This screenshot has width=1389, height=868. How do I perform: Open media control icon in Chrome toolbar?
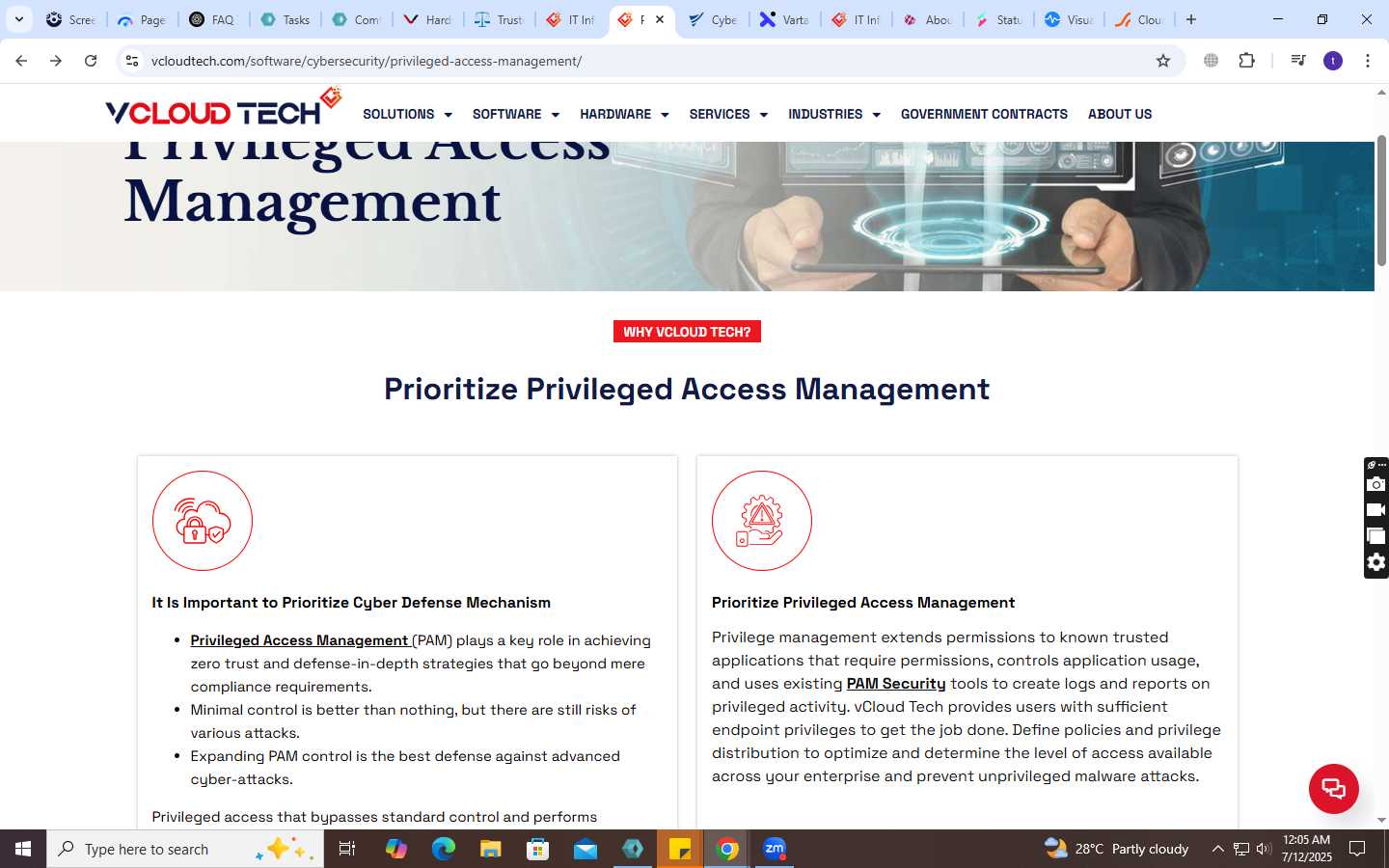[1297, 61]
